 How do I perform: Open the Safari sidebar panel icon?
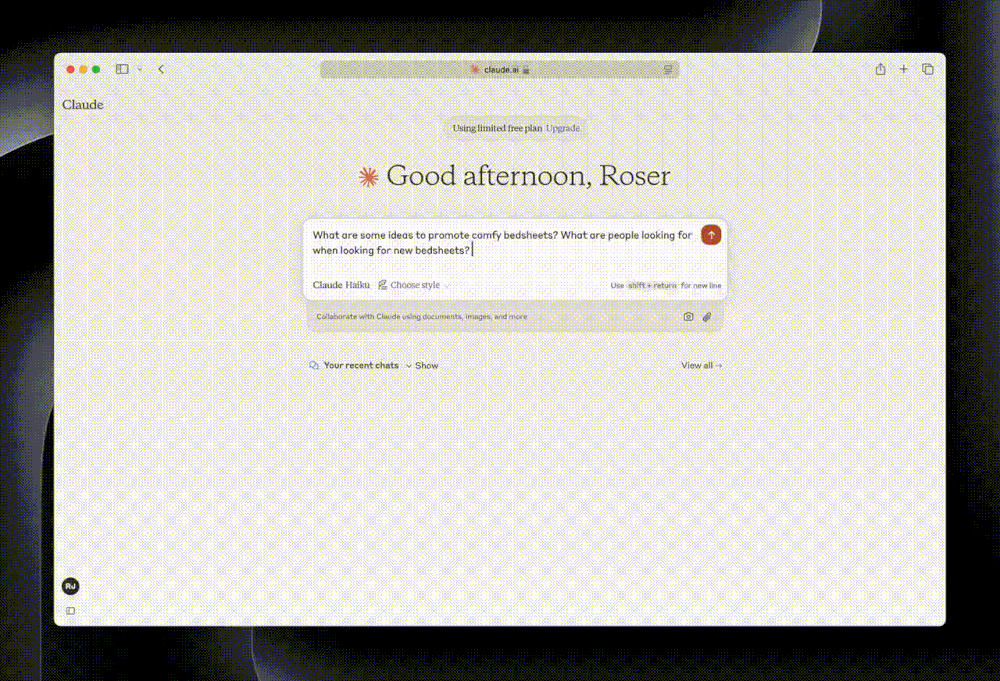[122, 69]
